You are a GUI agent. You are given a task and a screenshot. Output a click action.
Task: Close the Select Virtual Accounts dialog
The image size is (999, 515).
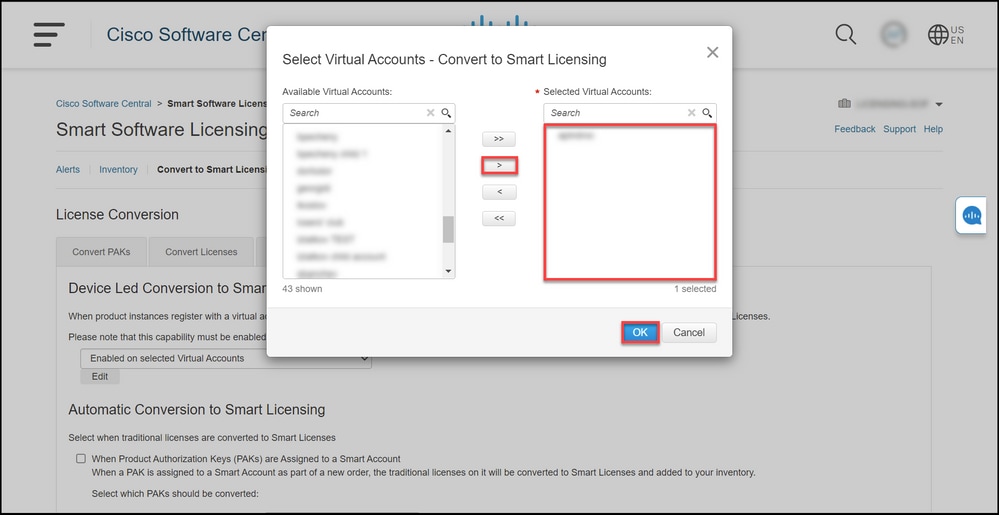pos(712,52)
